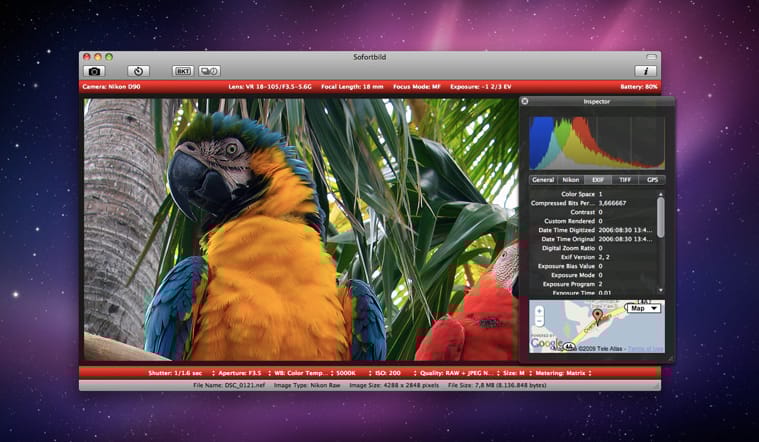Screen dimensions: 759x442
Task: Select the Date Time Digitized row
Action: 593,230
